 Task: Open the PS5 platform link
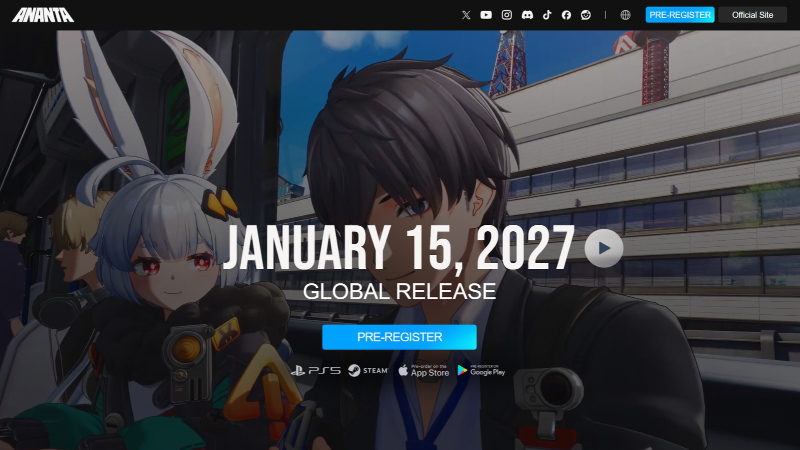coord(316,371)
